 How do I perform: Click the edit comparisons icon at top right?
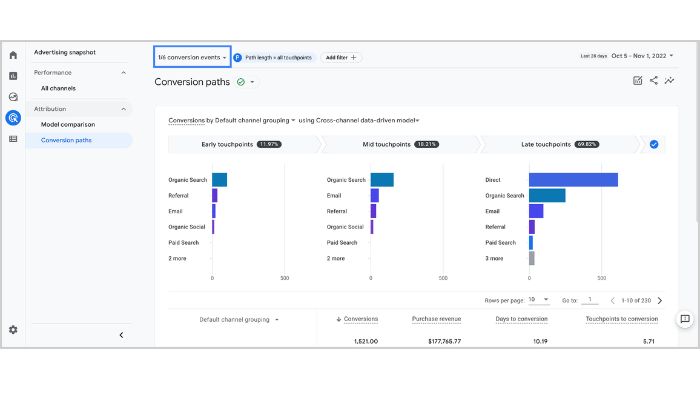tap(638, 81)
